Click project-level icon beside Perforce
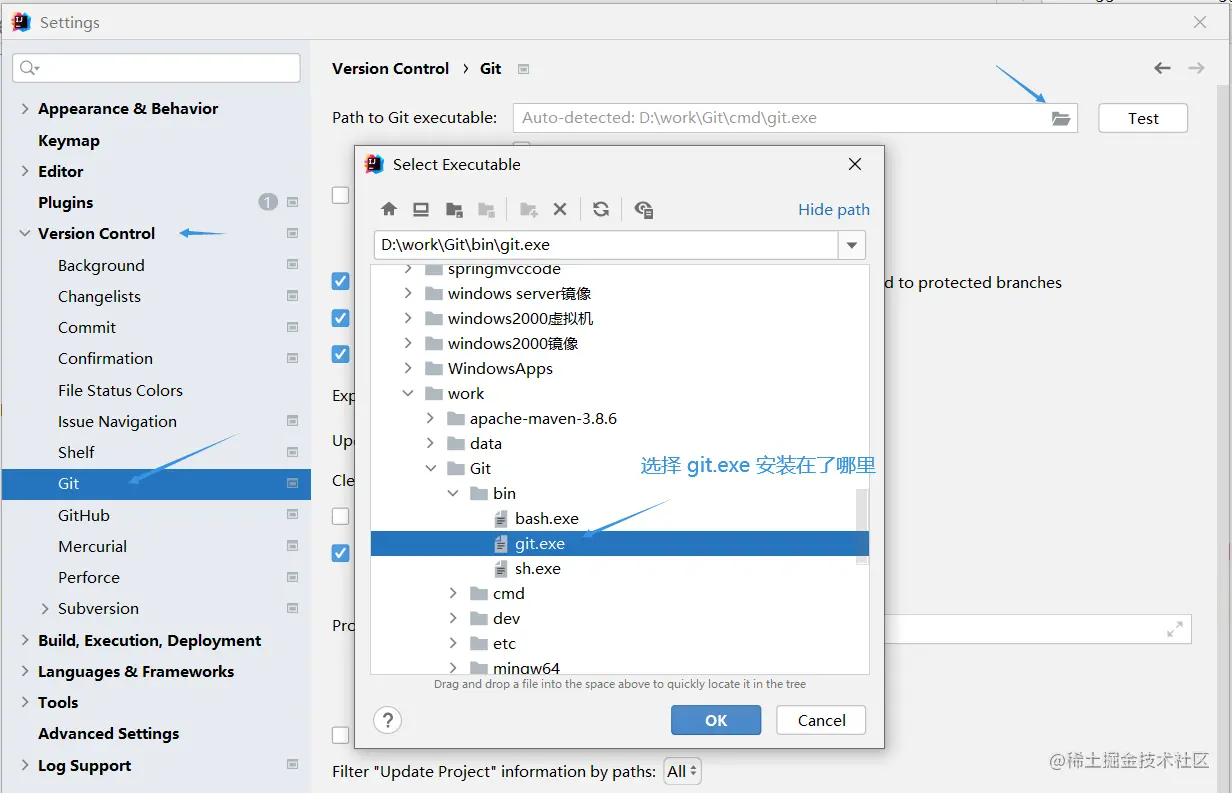This screenshot has height=793, width=1232. 292,577
